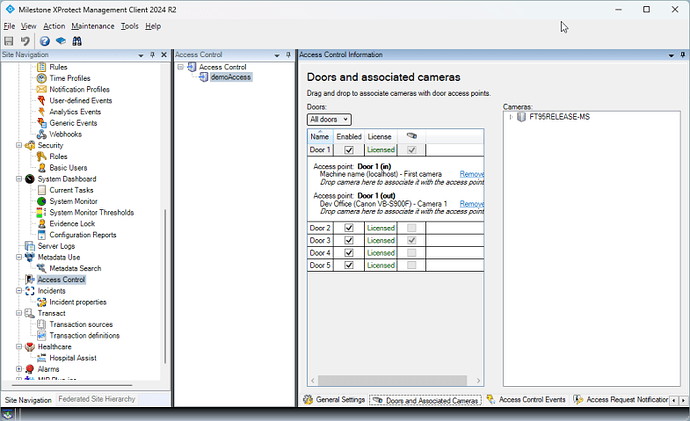Screen dimensions: 690x421
Task: Click the doors list horizontal scrollbar
Action: [392, 380]
